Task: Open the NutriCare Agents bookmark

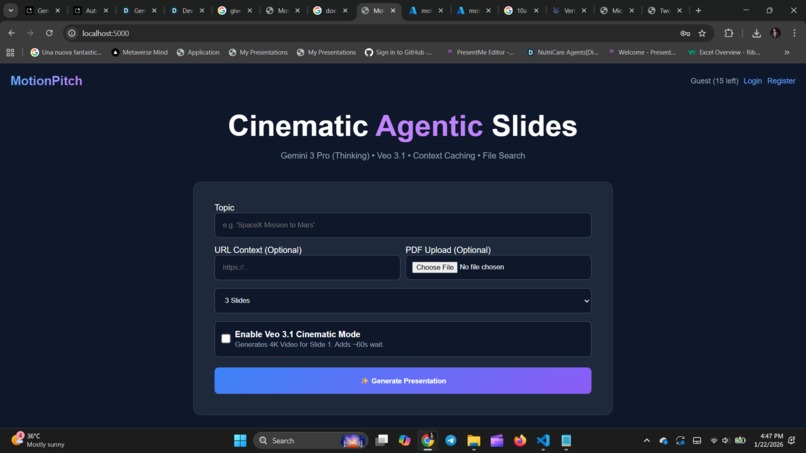Action: pyautogui.click(x=563, y=52)
